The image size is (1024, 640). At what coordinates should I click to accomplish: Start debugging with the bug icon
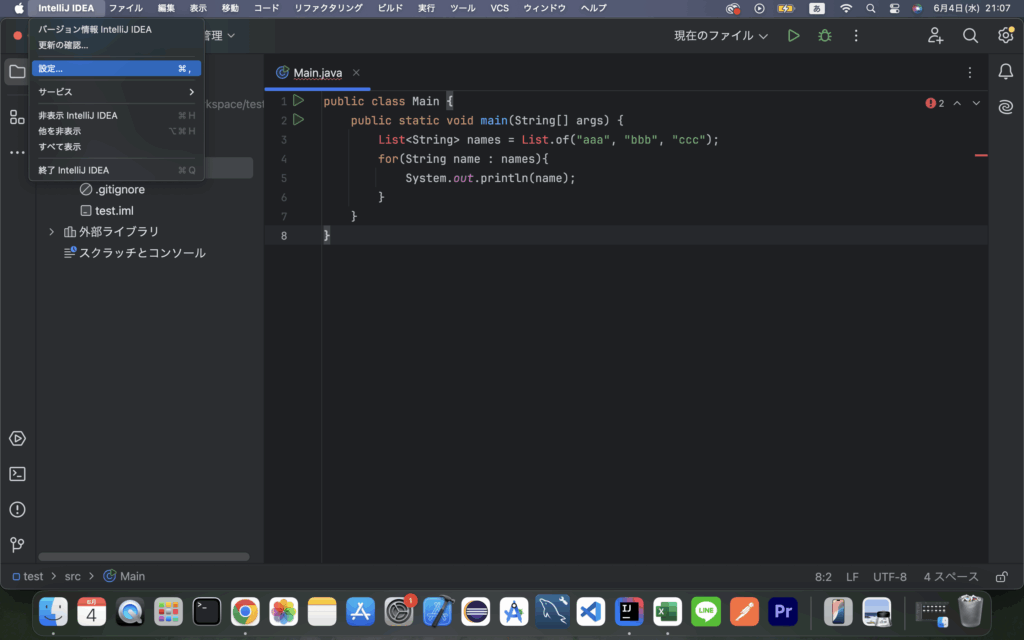click(x=824, y=36)
